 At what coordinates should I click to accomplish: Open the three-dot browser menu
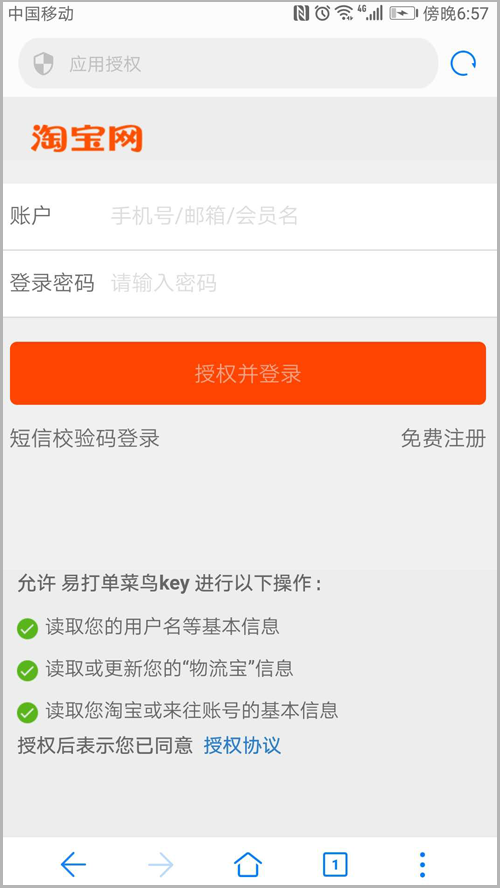tap(422, 865)
